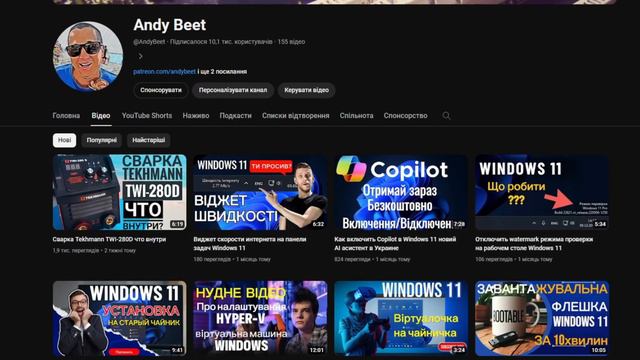Open the Завантажувальна флешка Windows 11 thumbnail
Image resolution: width=640 pixels, height=360 pixels.
pos(542,318)
